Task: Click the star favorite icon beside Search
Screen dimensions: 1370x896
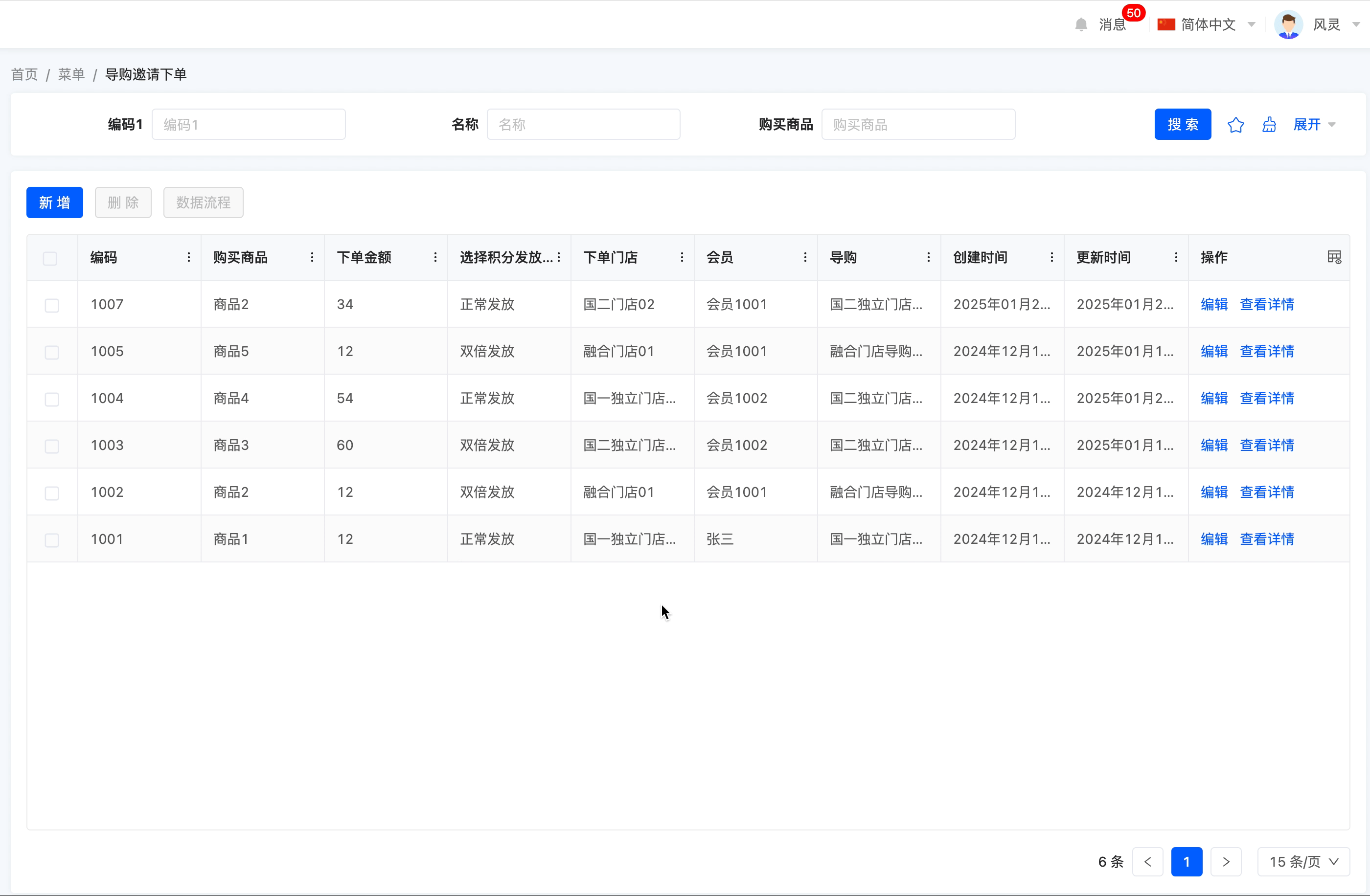Action: [1235, 125]
